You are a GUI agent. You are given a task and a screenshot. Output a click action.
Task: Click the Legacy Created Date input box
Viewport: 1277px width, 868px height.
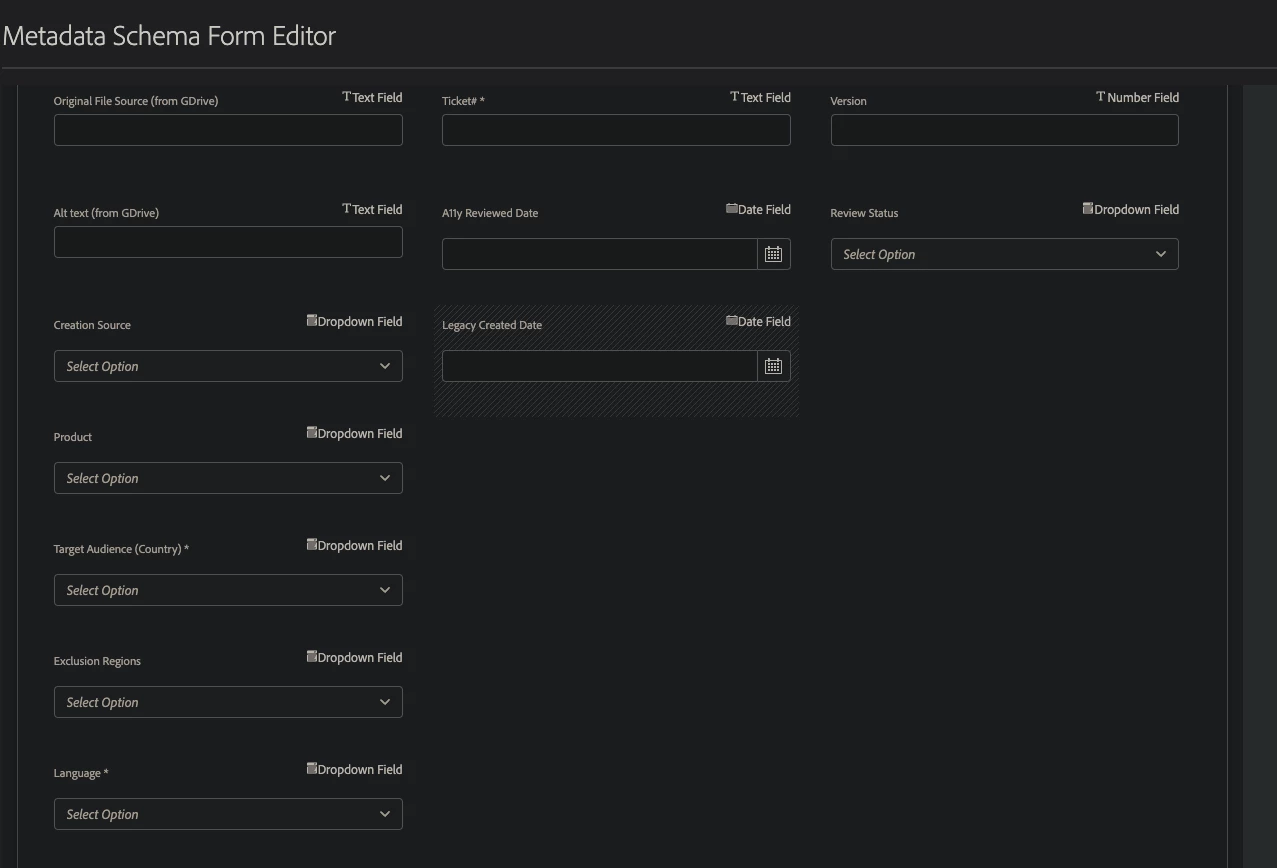599,366
